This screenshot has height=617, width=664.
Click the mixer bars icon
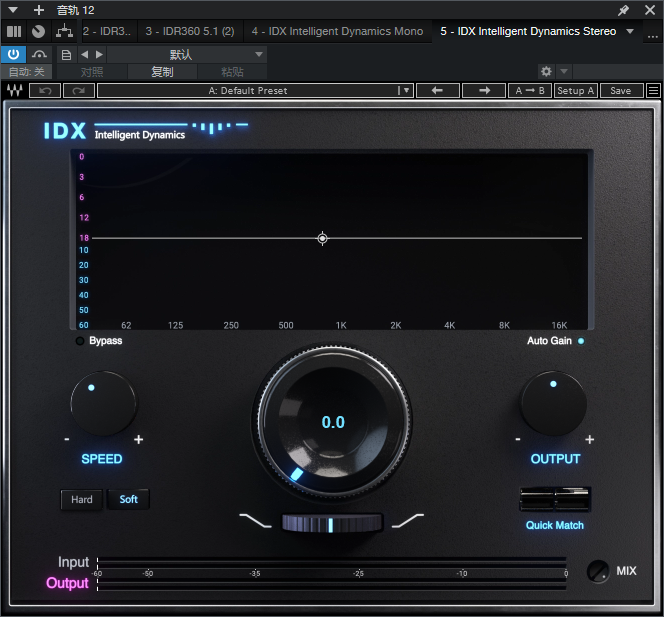[14, 32]
